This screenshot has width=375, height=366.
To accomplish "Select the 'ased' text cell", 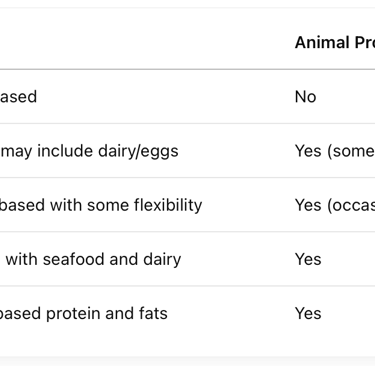I will (x=18, y=97).
